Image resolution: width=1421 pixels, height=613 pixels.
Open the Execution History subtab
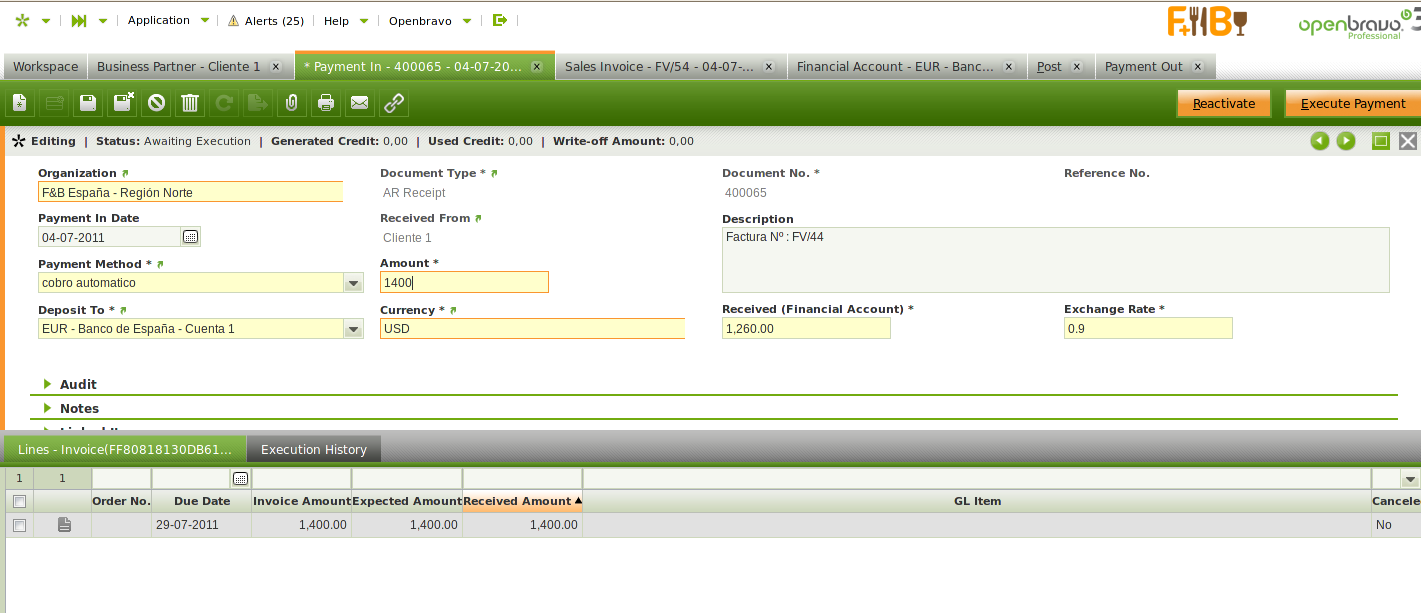(314, 449)
